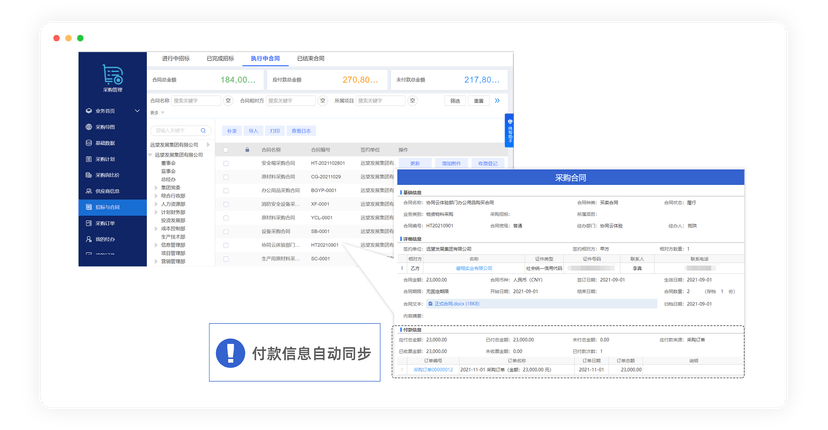Open the 更多 dropdown below the filters
828x430 pixels.
coord(154,113)
